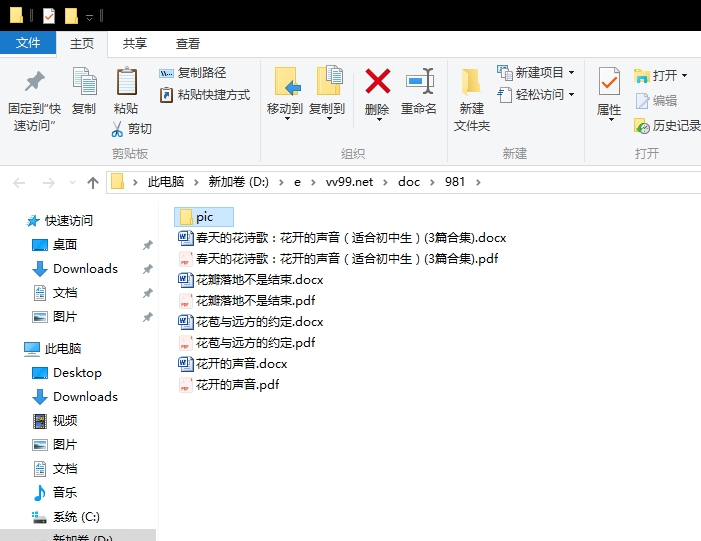
Task: Expand chevron after 981 in address bar
Action: click(478, 182)
